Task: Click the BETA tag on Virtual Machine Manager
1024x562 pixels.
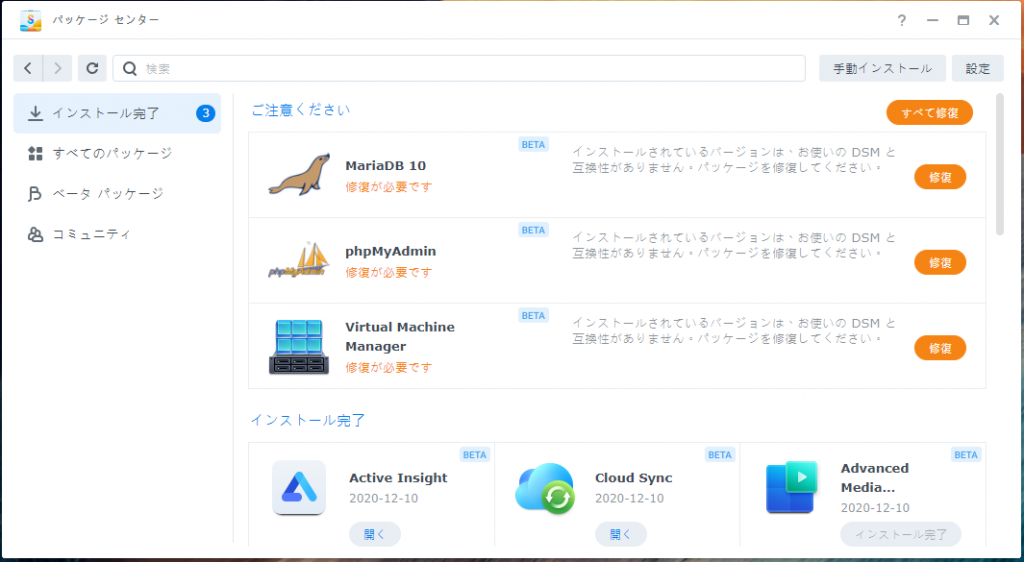Action: click(x=534, y=315)
